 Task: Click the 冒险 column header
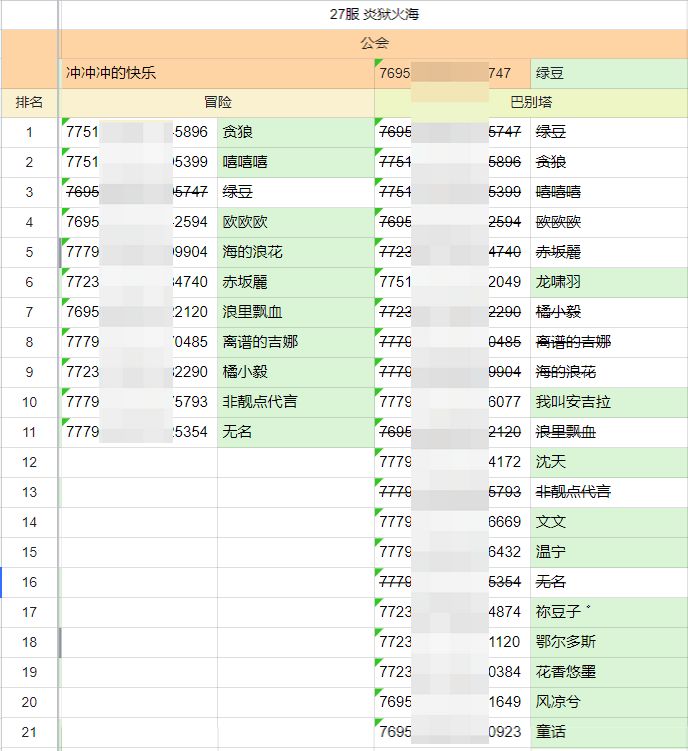[218, 102]
